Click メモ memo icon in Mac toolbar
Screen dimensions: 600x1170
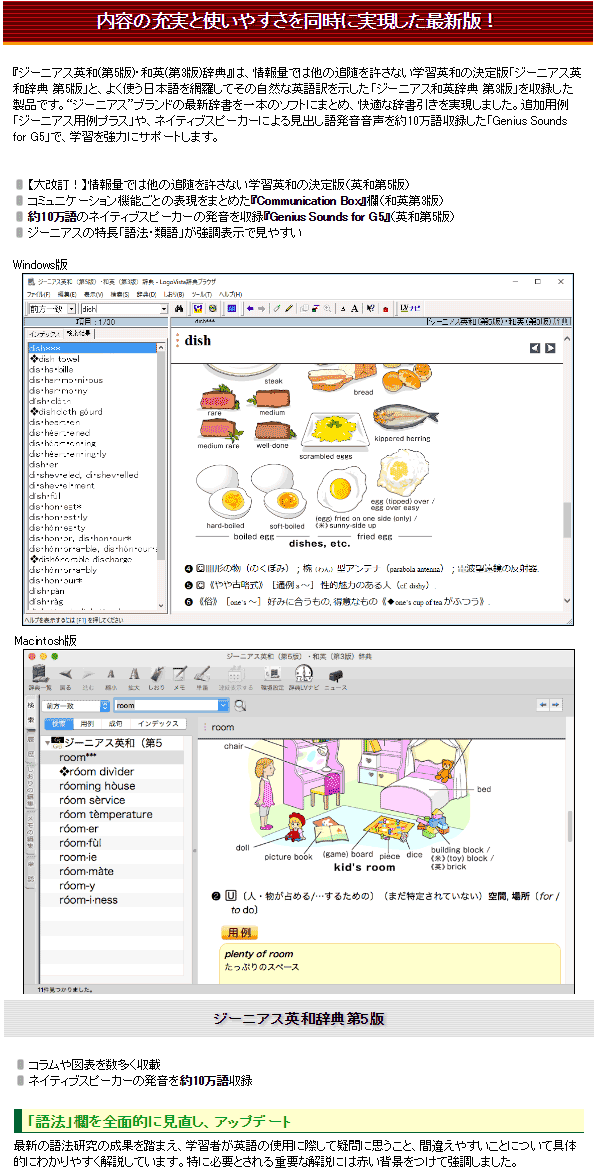(x=179, y=678)
